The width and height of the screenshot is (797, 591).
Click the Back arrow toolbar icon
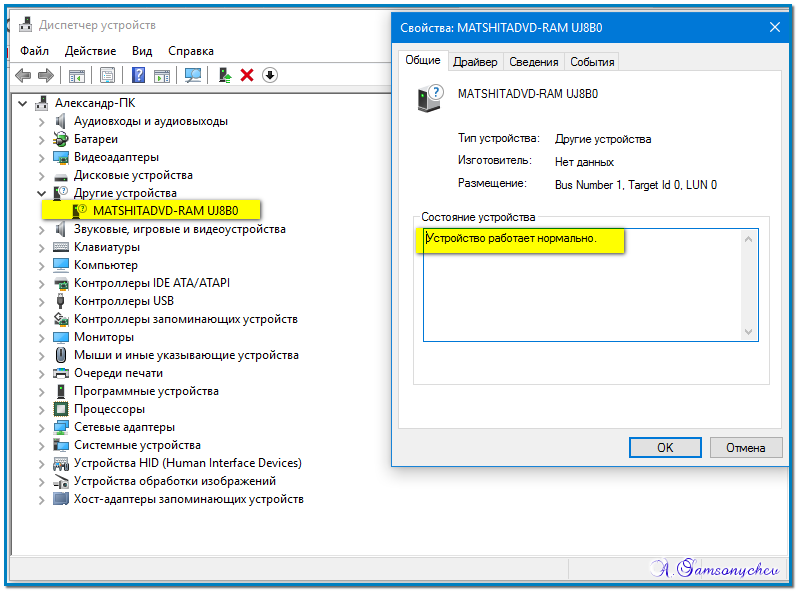[23, 76]
